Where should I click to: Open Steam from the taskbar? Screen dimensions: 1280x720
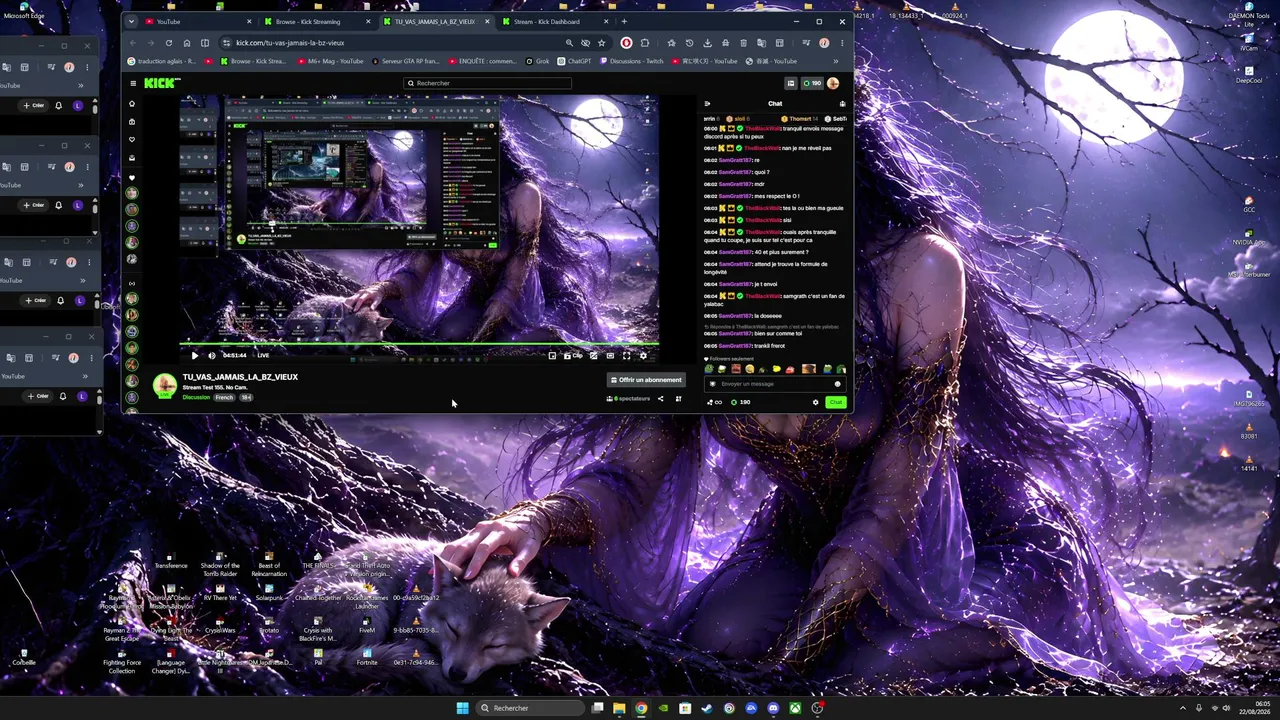tap(707, 708)
